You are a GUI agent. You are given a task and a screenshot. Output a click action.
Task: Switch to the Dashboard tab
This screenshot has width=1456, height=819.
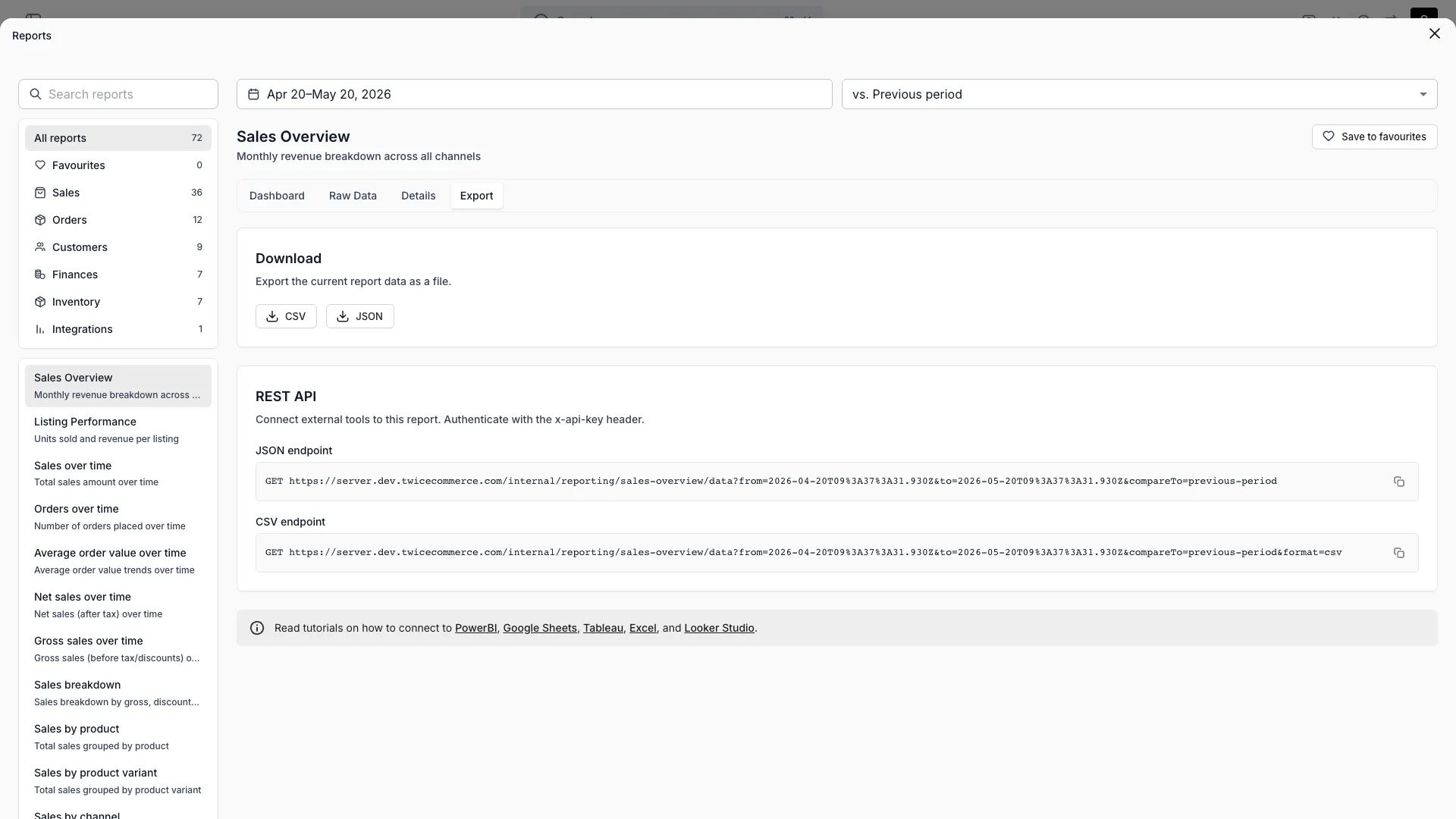click(x=277, y=196)
